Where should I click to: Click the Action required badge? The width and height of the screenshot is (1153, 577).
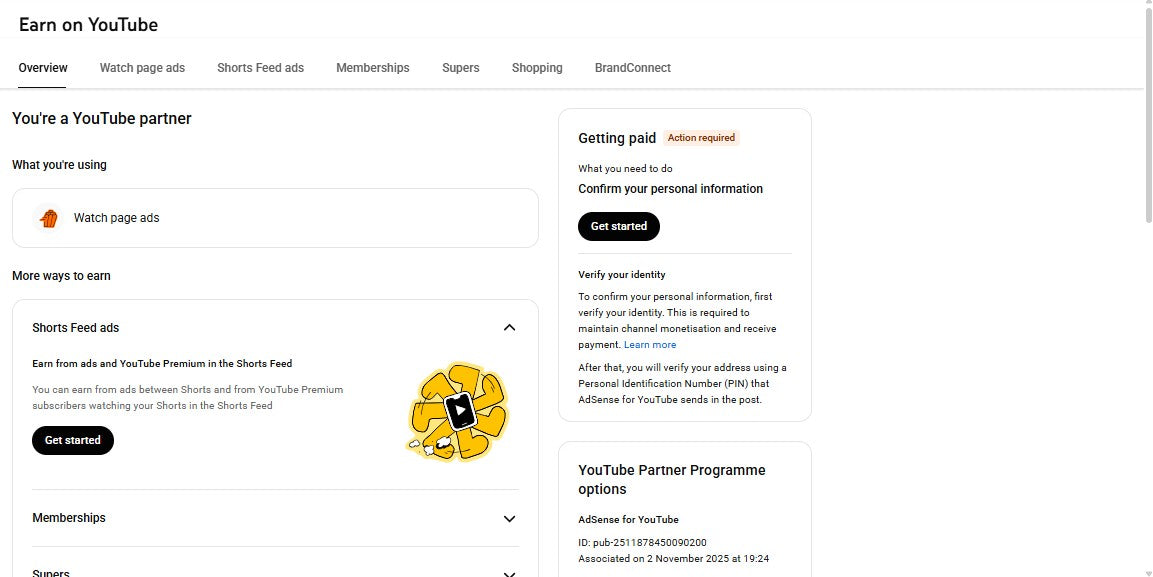point(701,137)
